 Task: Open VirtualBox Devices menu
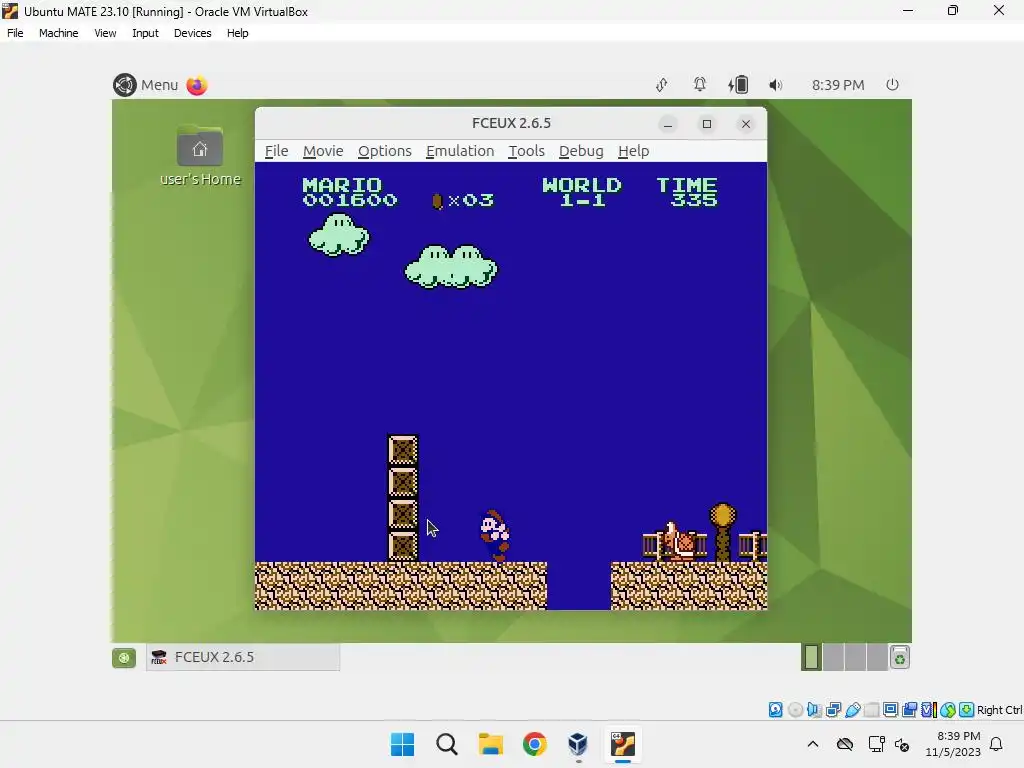tap(192, 33)
